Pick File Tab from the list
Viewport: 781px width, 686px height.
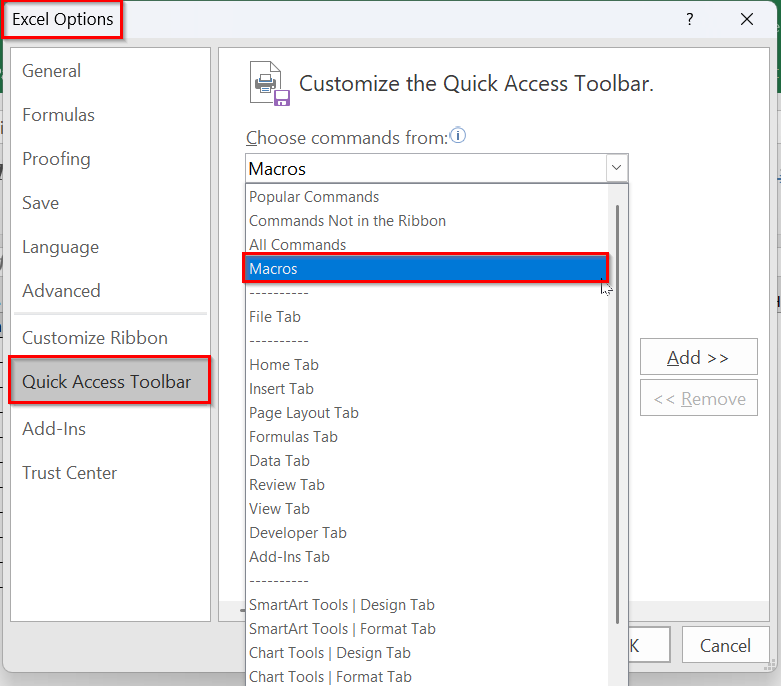point(427,317)
